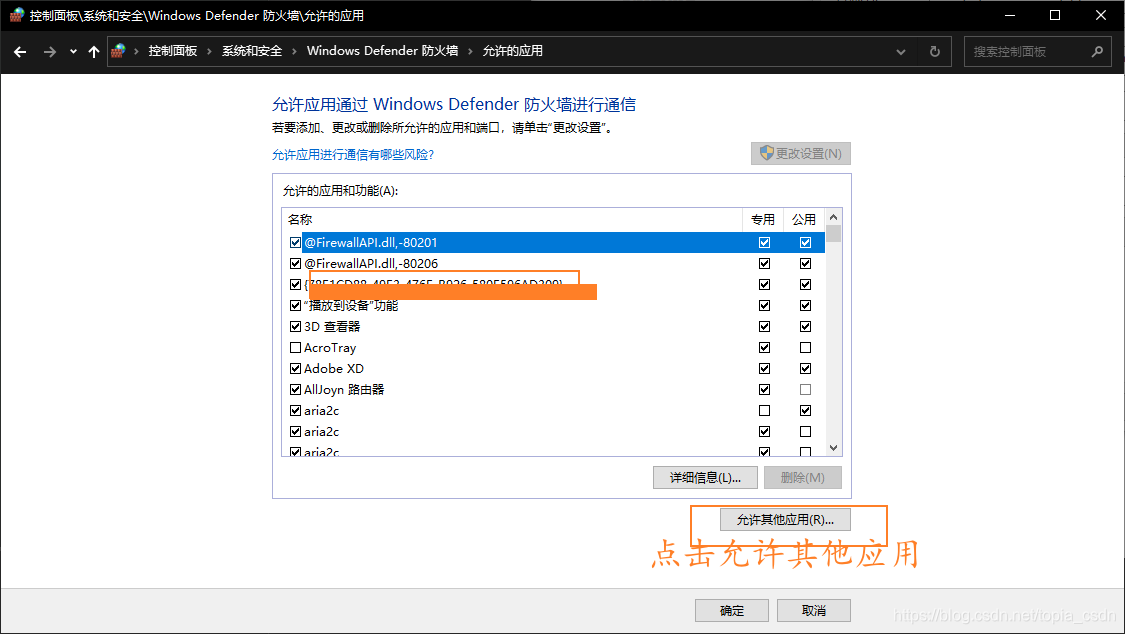1125x634 pixels.
Task: Open 详细信息(L)... dialog
Action: pos(705,478)
